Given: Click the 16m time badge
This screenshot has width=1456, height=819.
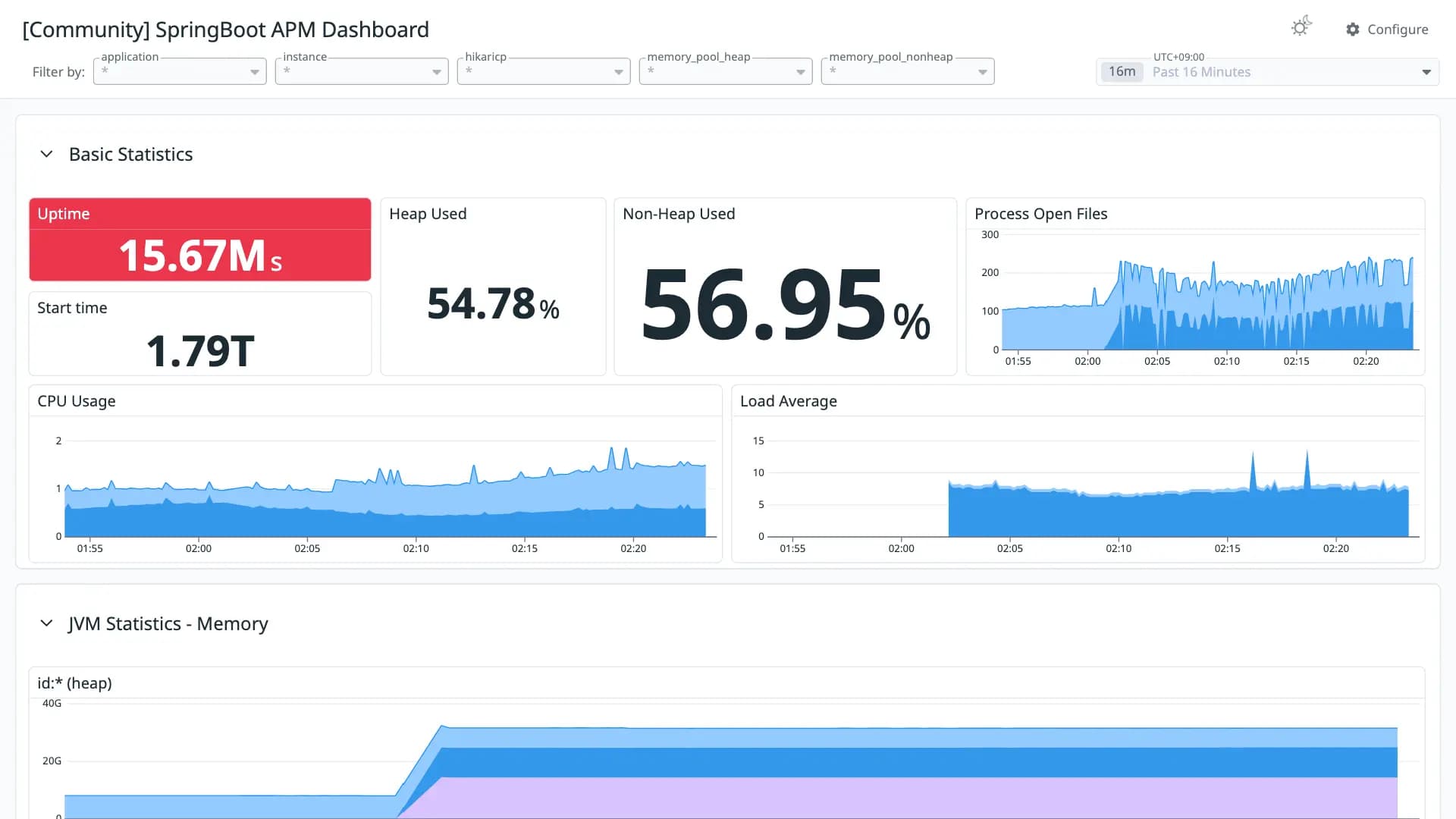Looking at the screenshot, I should pos(1122,72).
